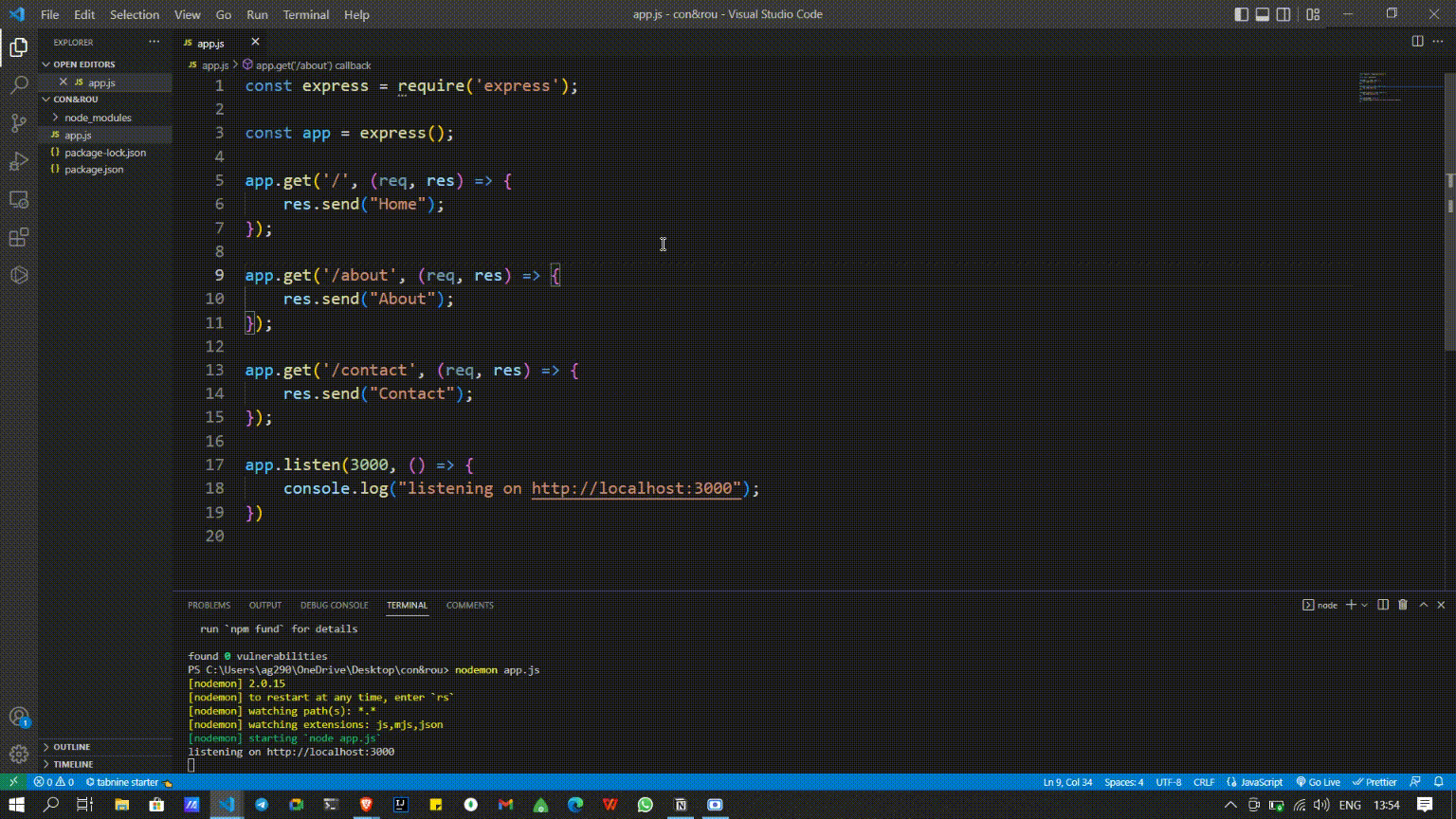The width and height of the screenshot is (1456, 819).
Task: Toggle the panel layout button
Action: pos(1263,14)
